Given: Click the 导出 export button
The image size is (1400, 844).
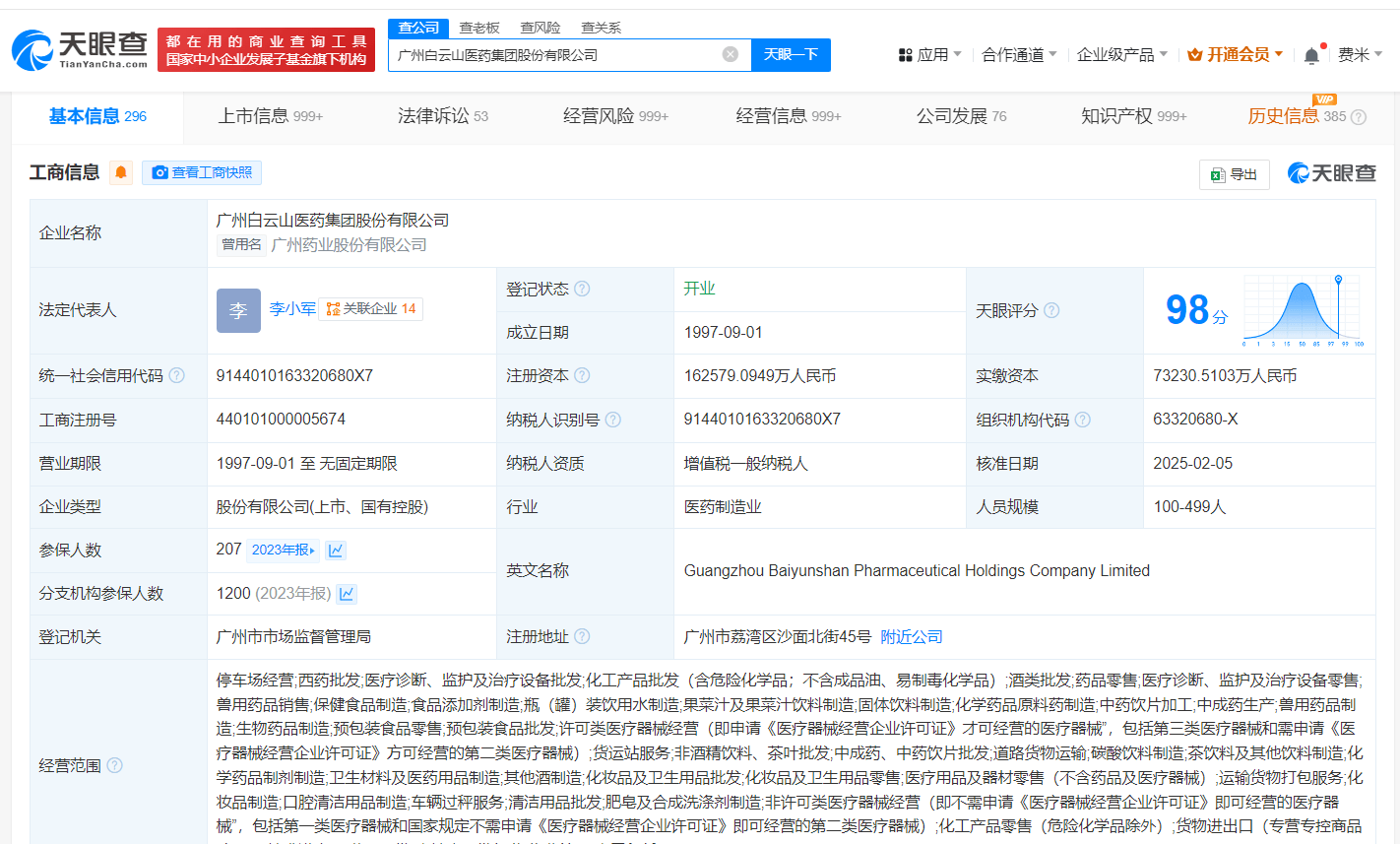Looking at the screenshot, I should [x=1235, y=174].
